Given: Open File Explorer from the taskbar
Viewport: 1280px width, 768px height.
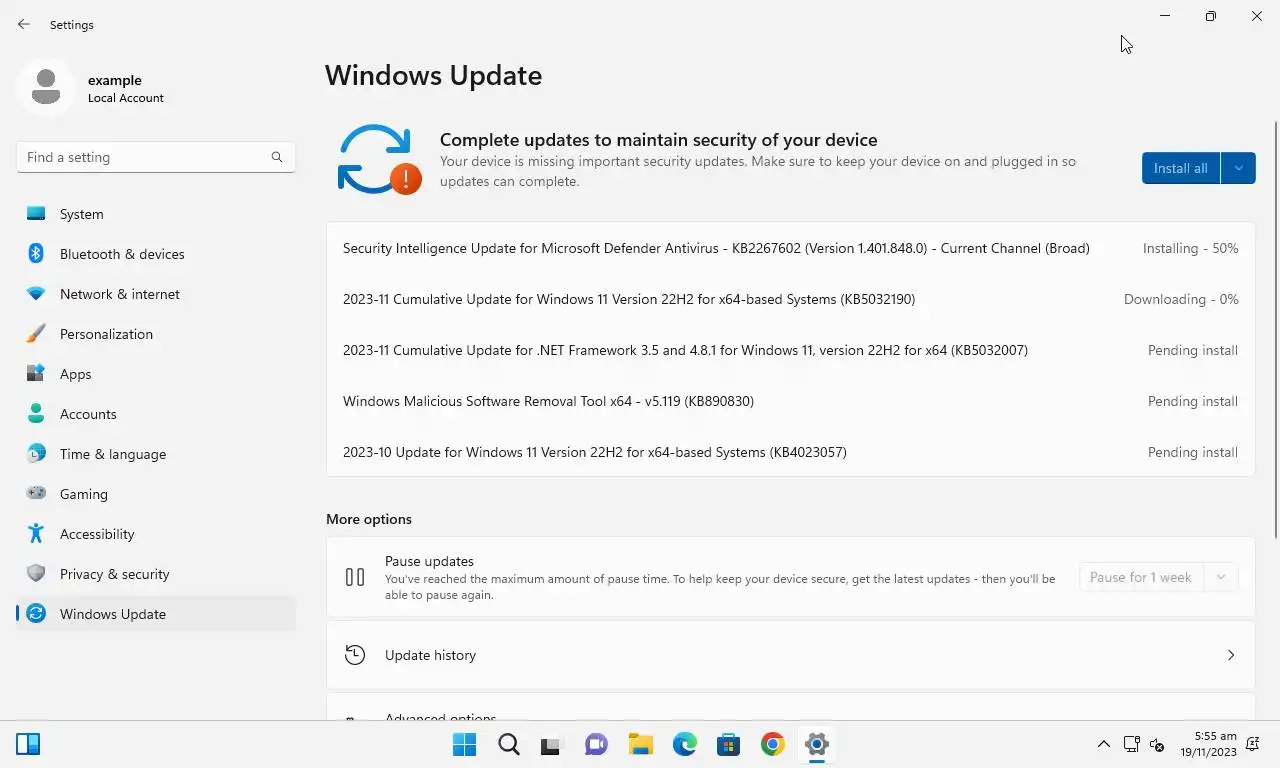Looking at the screenshot, I should click(641, 744).
